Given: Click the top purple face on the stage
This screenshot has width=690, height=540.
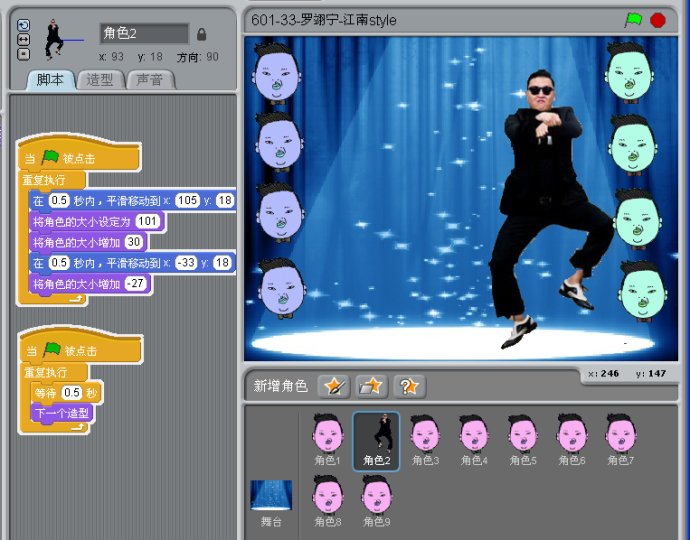Looking at the screenshot, I should [x=277, y=74].
